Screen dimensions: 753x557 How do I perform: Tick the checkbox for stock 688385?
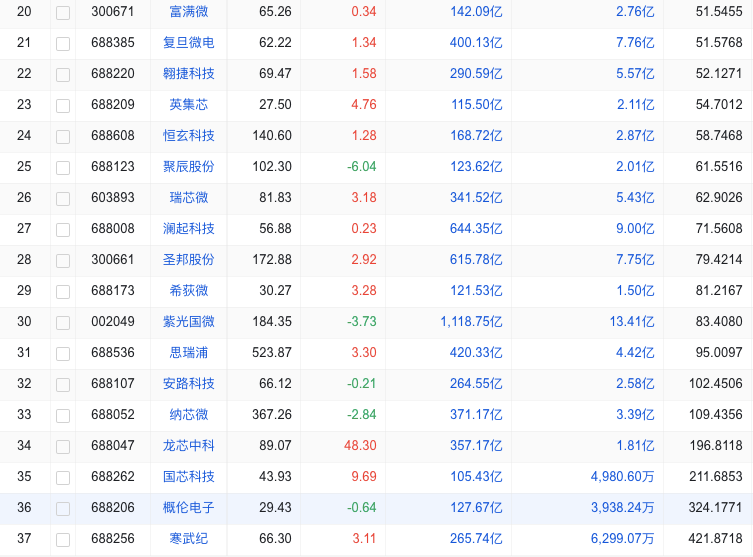pos(63,44)
